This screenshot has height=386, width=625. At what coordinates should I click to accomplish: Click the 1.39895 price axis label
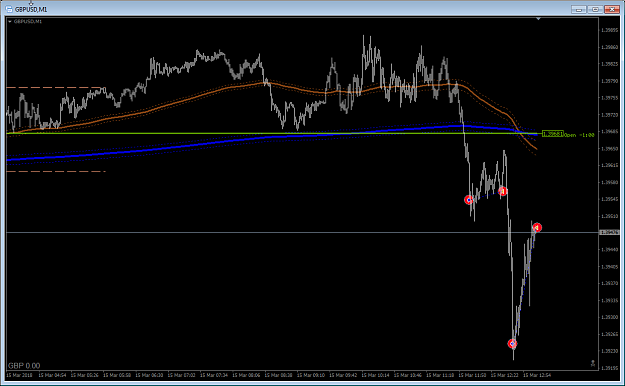tap(610, 30)
